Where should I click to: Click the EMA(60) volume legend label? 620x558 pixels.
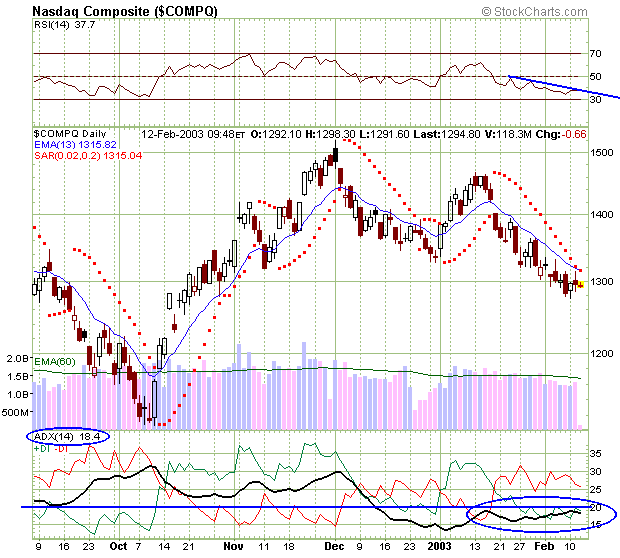coord(55,361)
